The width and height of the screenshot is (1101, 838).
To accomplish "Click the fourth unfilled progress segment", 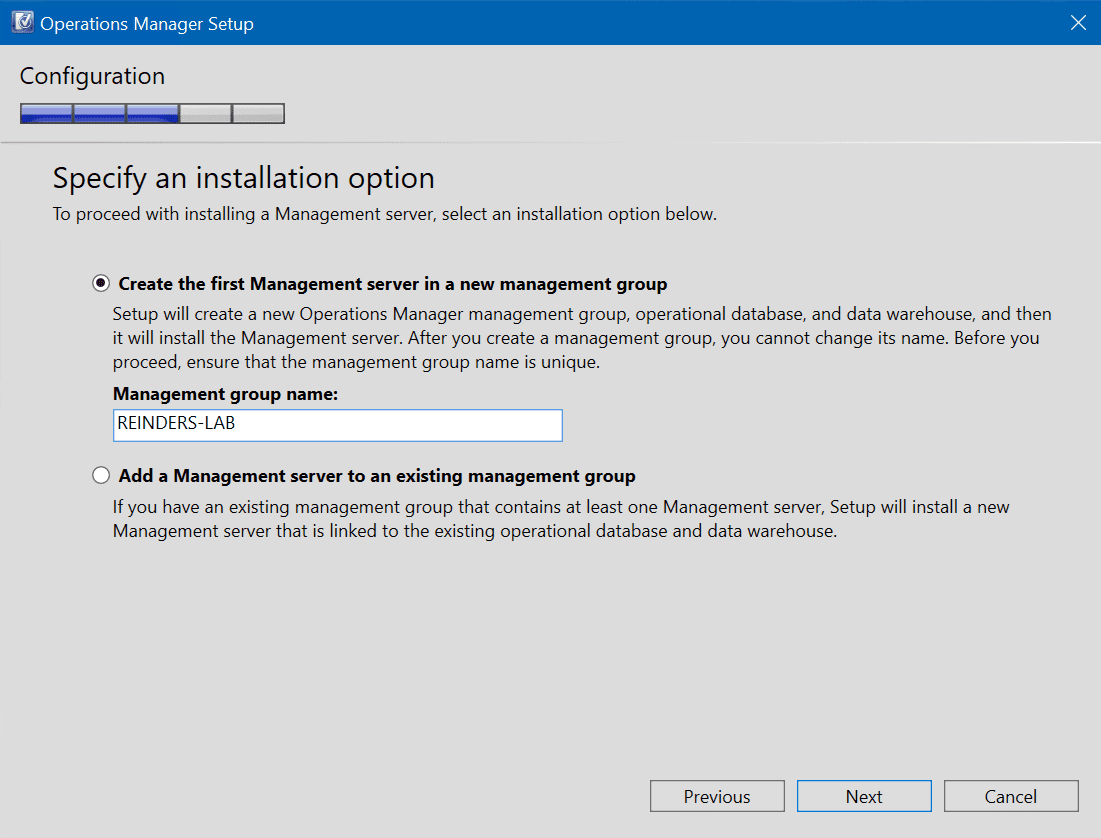I will [x=205, y=113].
